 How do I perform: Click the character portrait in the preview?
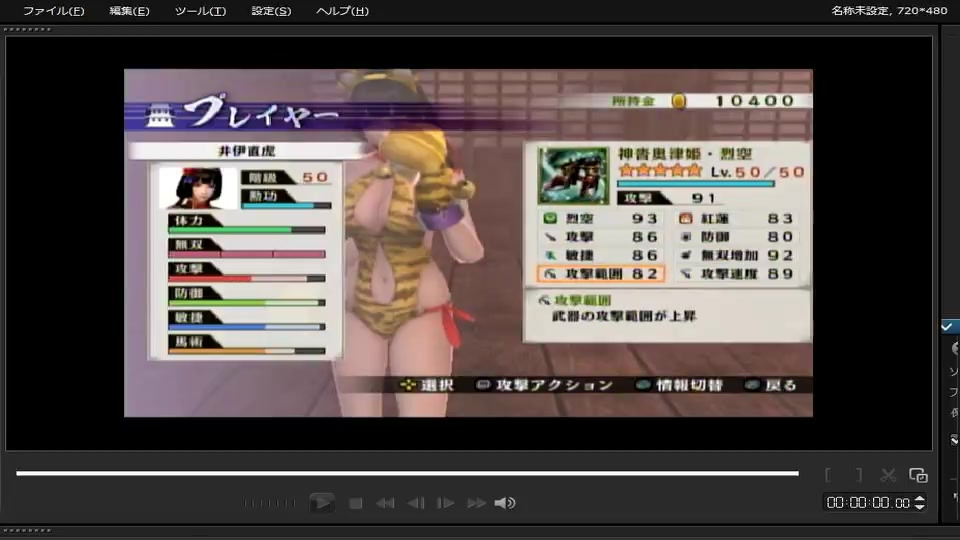197,187
